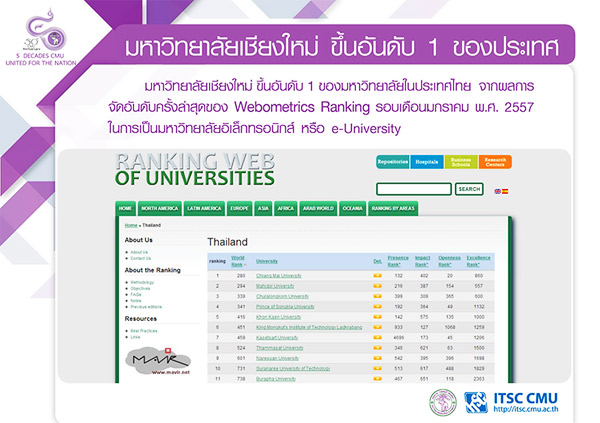Open the Mahidol University link

275,286
